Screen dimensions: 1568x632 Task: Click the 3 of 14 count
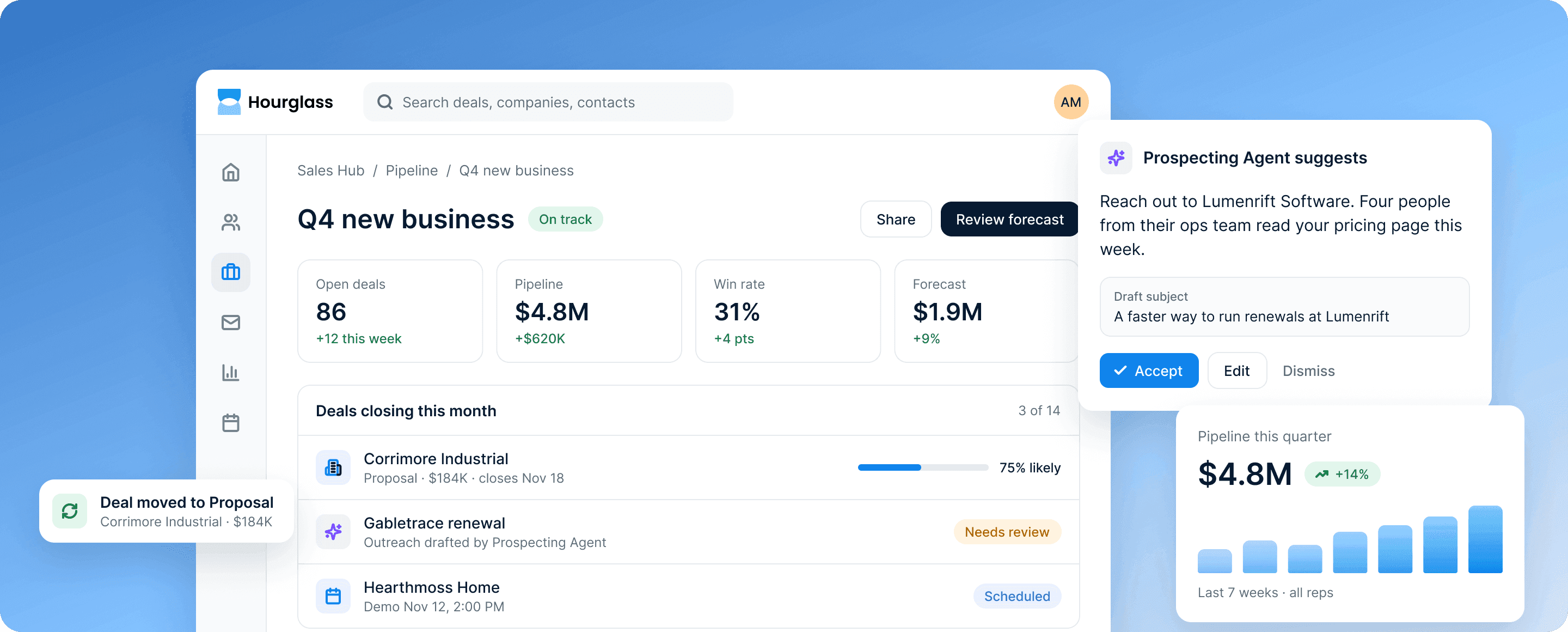pos(1039,411)
